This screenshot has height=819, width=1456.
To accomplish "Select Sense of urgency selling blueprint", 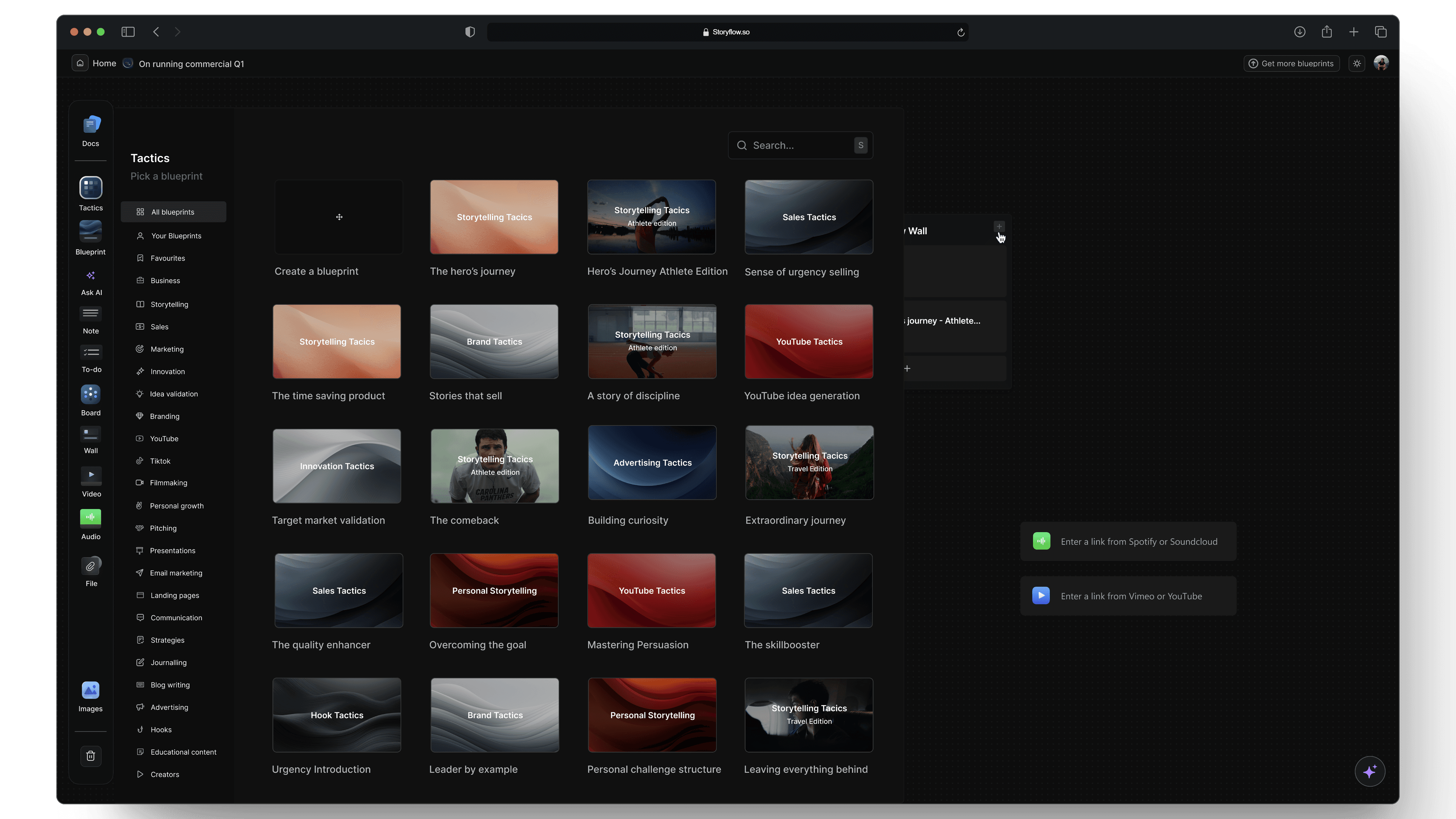I will [809, 217].
